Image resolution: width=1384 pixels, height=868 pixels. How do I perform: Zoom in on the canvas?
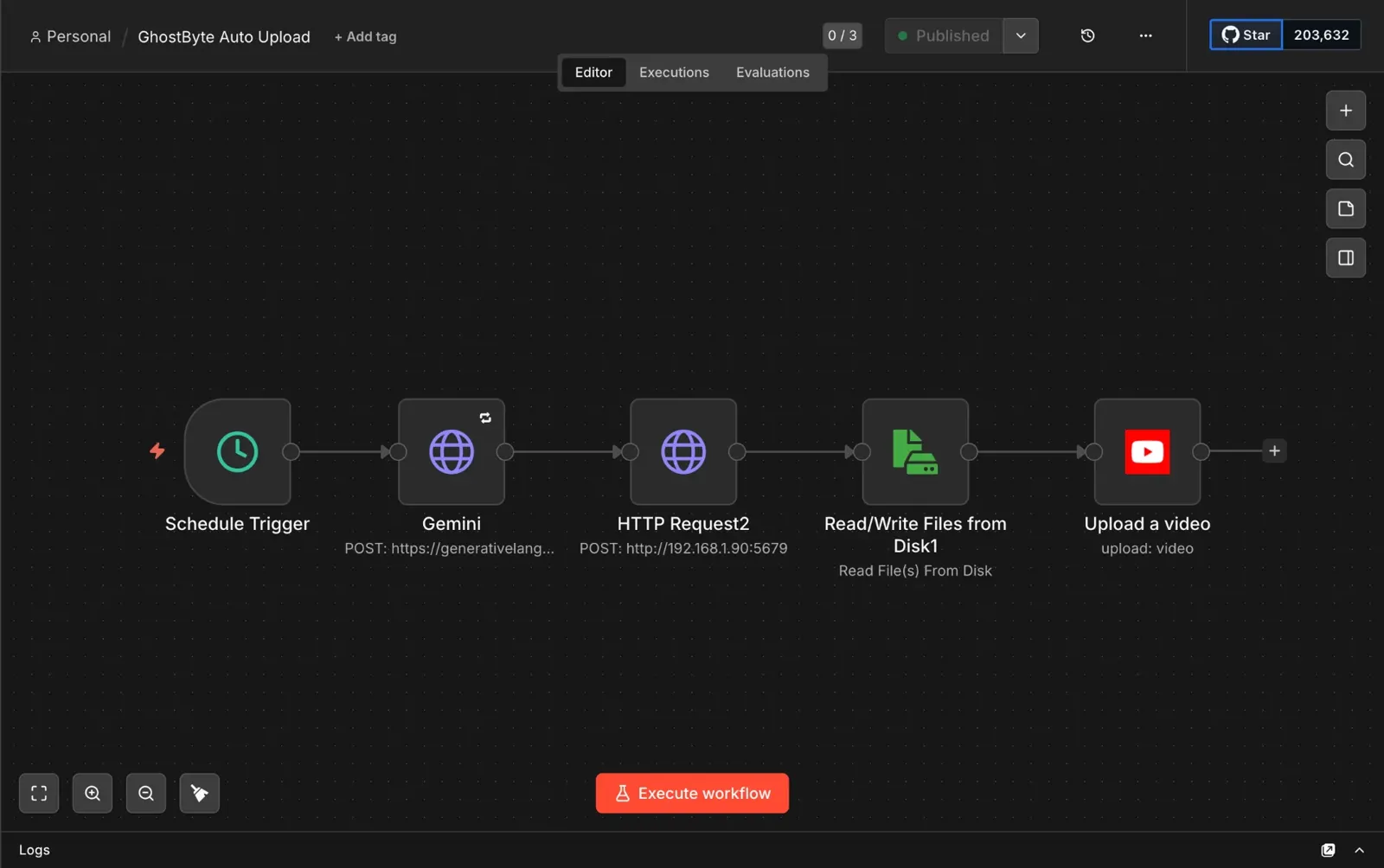point(93,793)
